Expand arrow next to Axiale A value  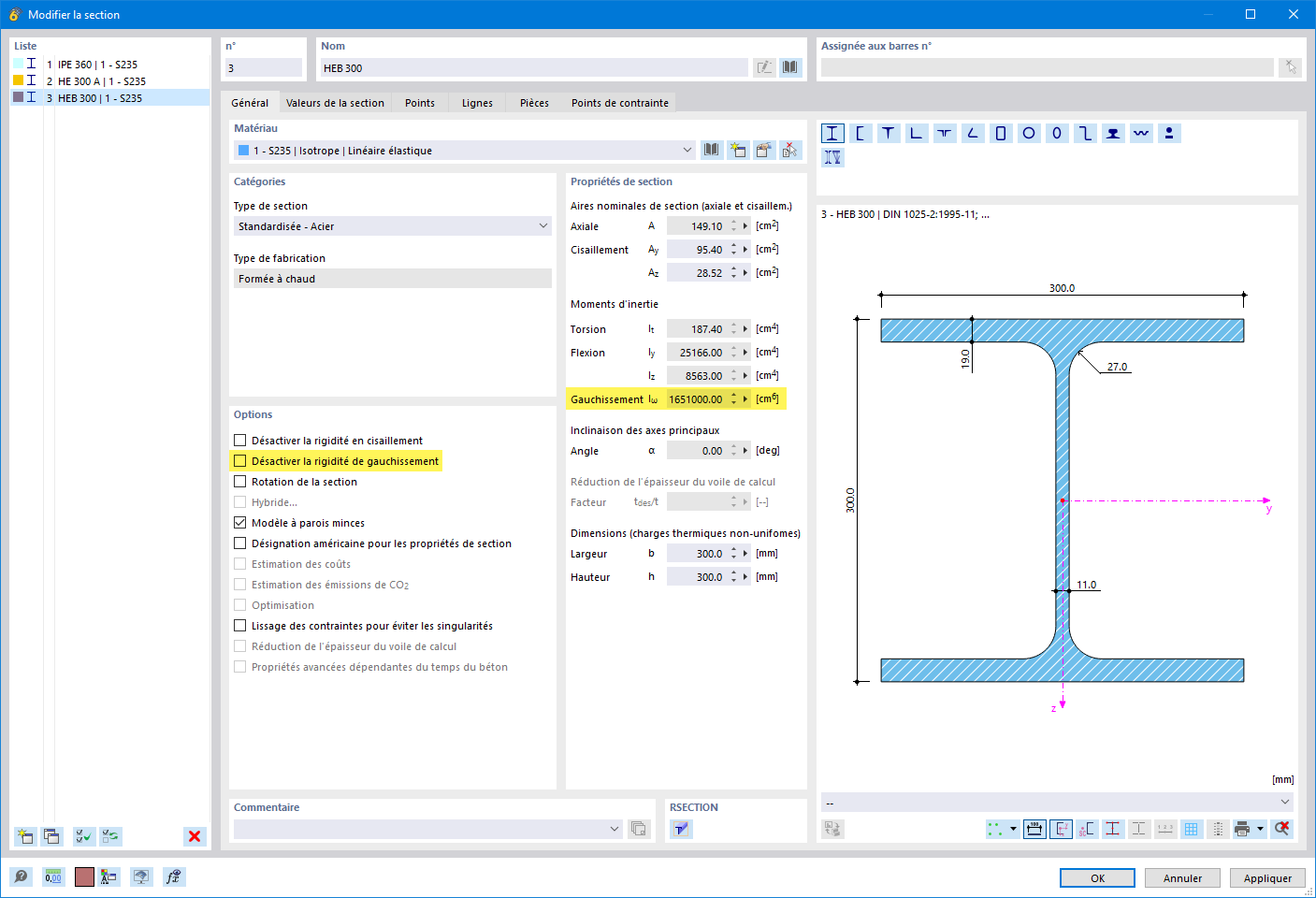pyautogui.click(x=745, y=225)
